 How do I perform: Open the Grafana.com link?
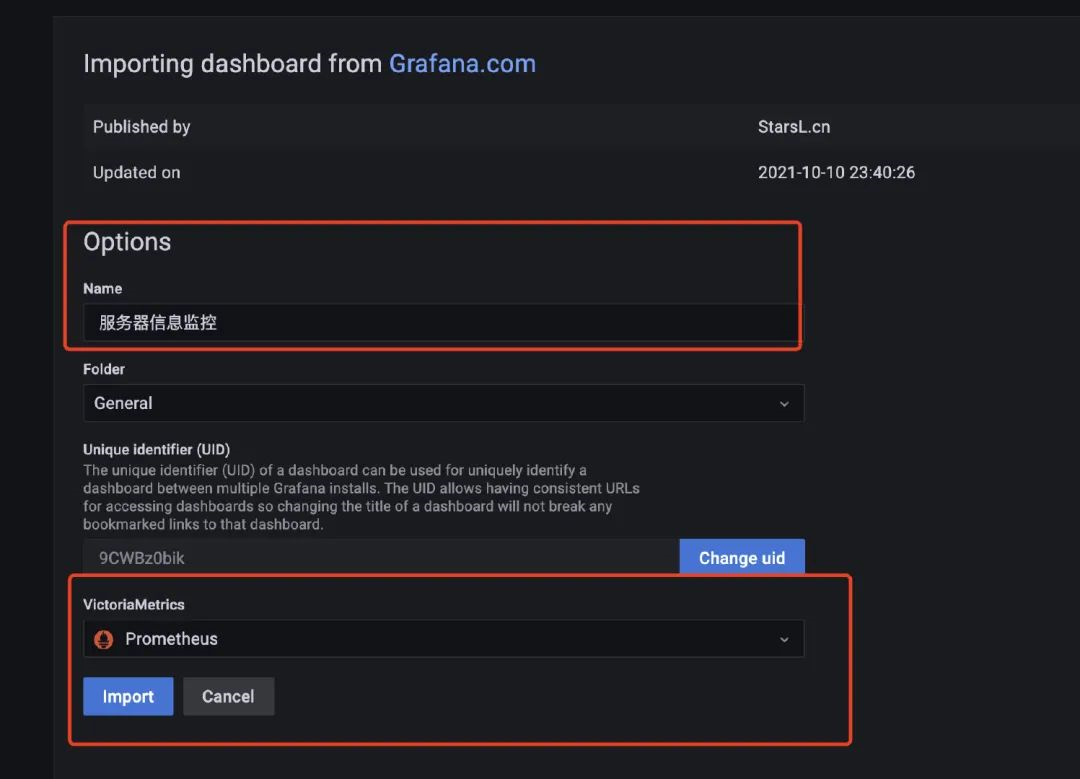462,64
